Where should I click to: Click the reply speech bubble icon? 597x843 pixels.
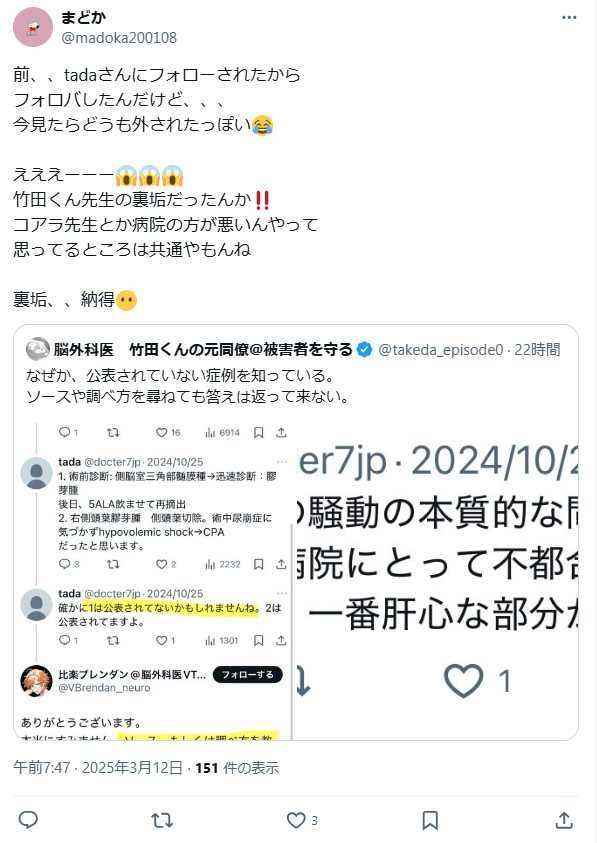(x=28, y=820)
